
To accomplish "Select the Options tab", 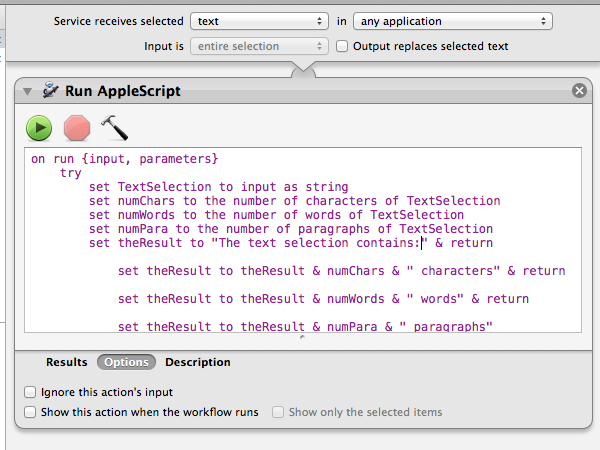I will [126, 362].
